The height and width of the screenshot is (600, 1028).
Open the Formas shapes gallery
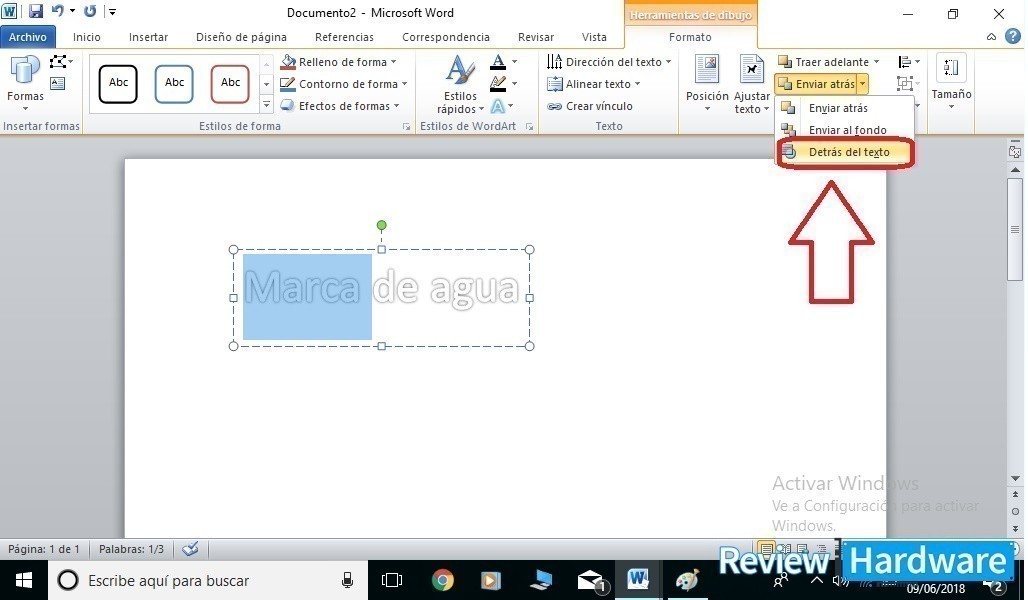25,83
